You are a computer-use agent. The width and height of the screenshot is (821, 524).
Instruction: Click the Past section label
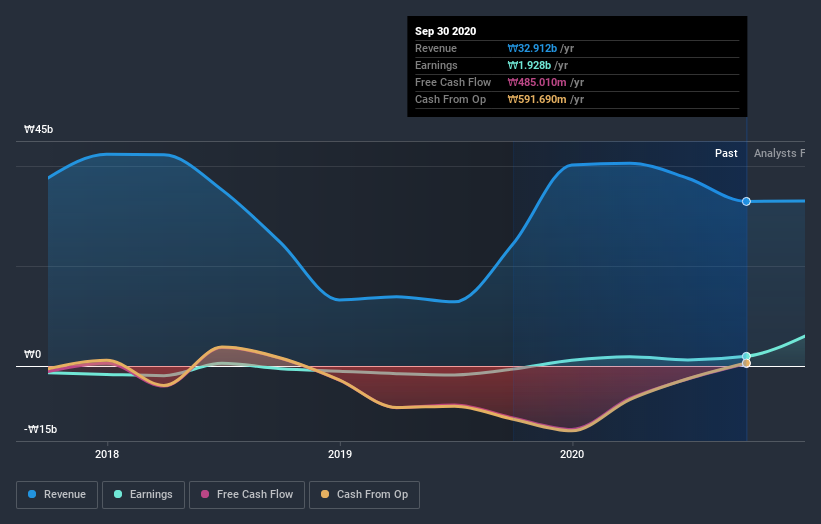(726, 153)
